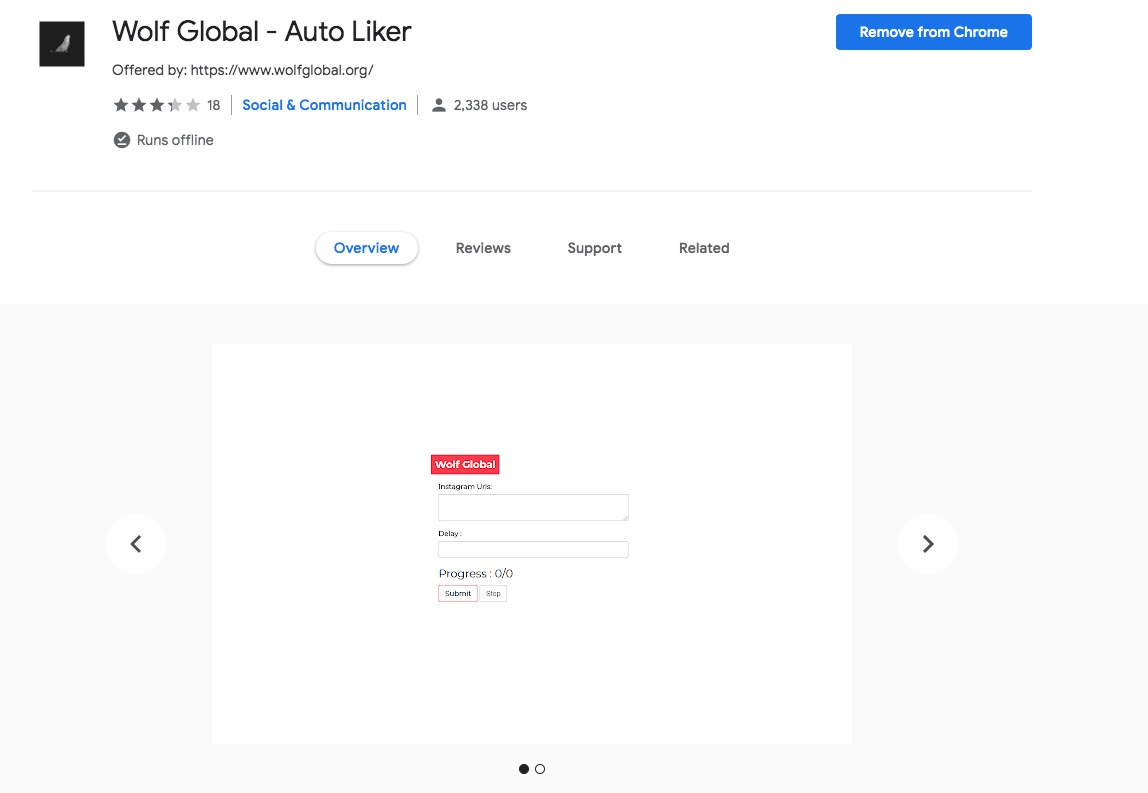This screenshot has width=1148, height=793.
Task: Open the Related tab
Action: point(704,248)
